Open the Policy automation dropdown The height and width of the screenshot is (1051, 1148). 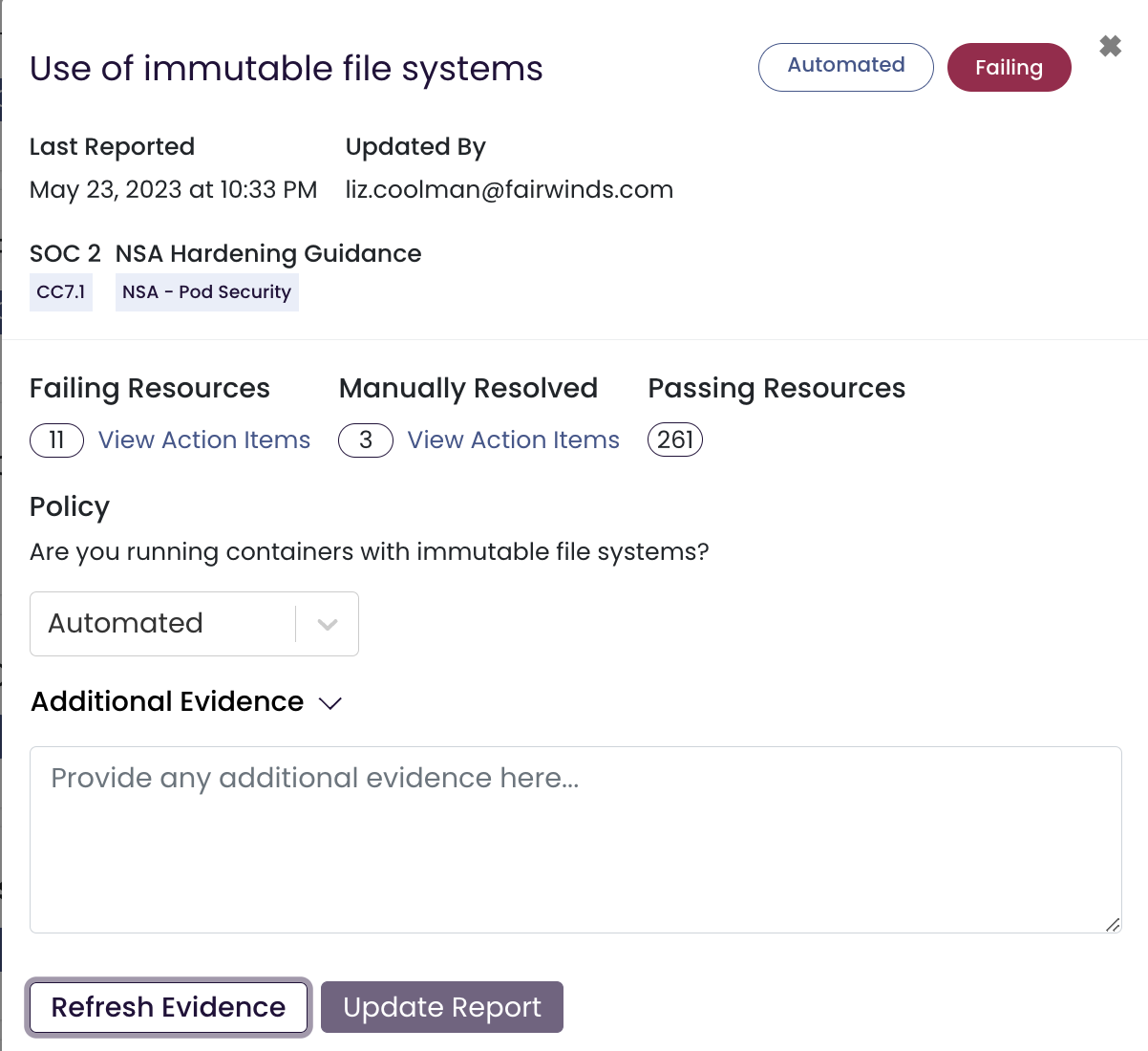pos(194,624)
